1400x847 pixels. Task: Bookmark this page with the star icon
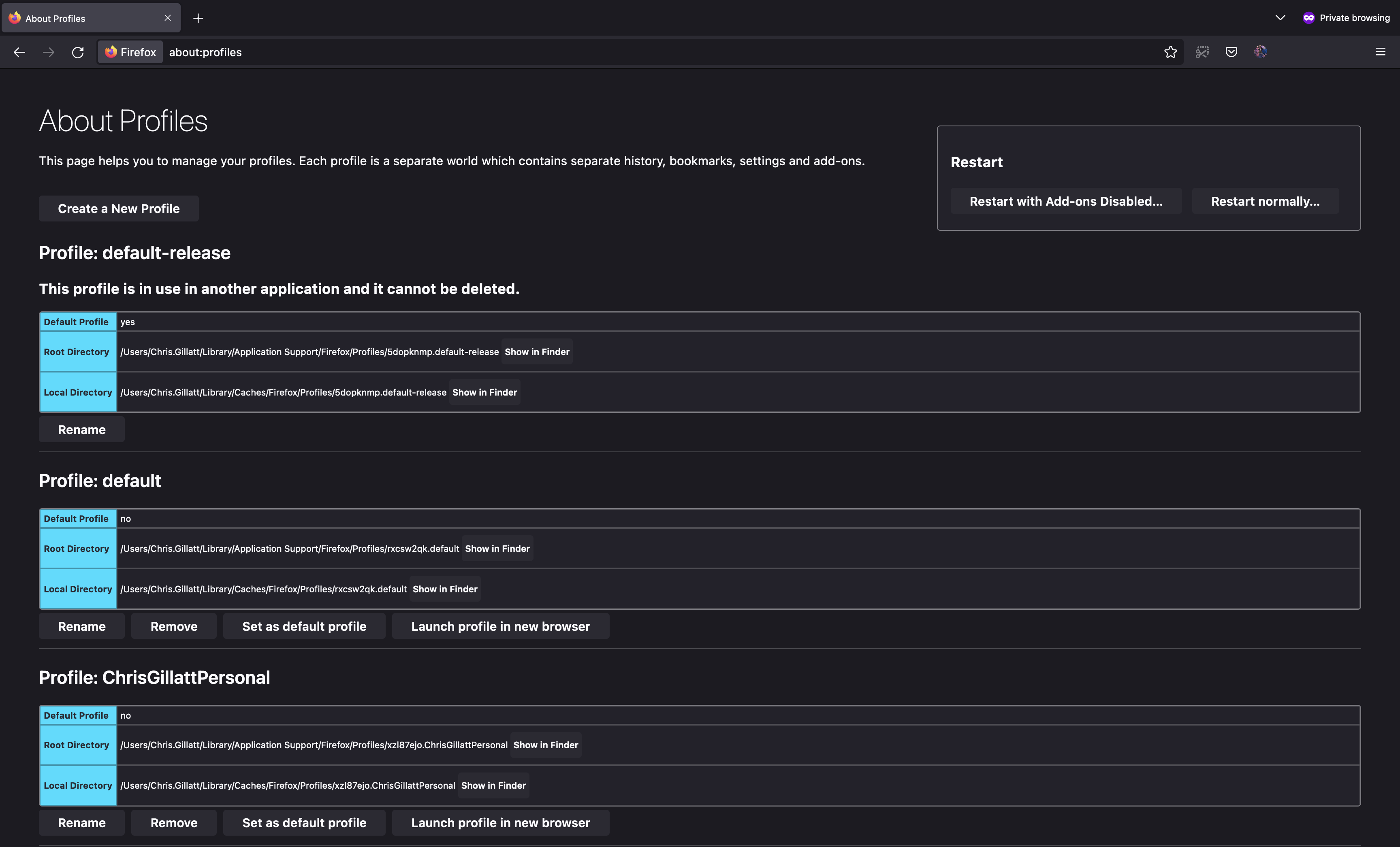(1170, 52)
